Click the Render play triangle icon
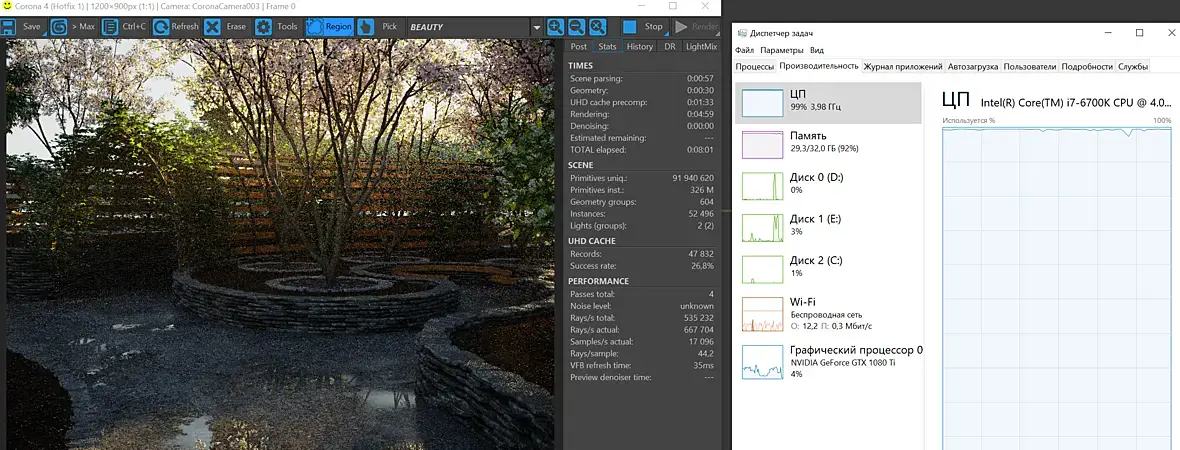The image size is (1180, 450). [681, 27]
